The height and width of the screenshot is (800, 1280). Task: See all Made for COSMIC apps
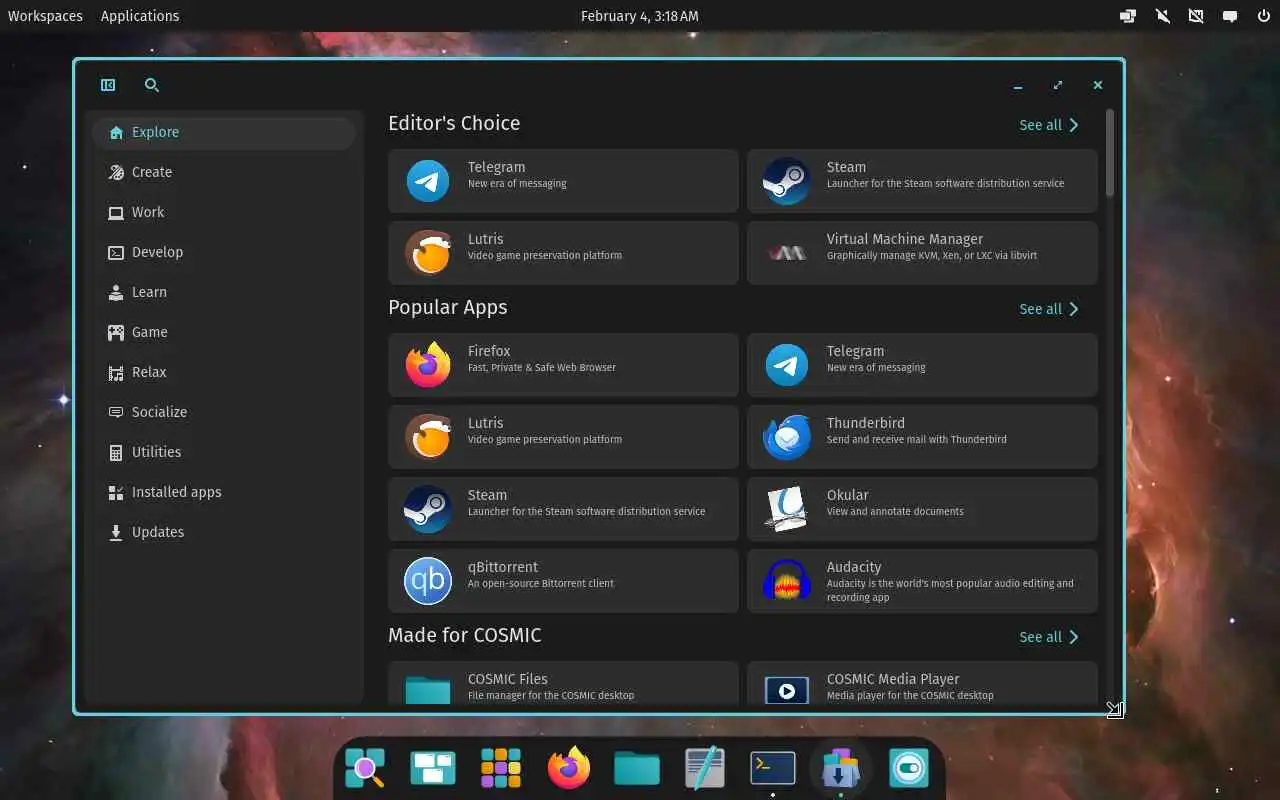(1049, 637)
